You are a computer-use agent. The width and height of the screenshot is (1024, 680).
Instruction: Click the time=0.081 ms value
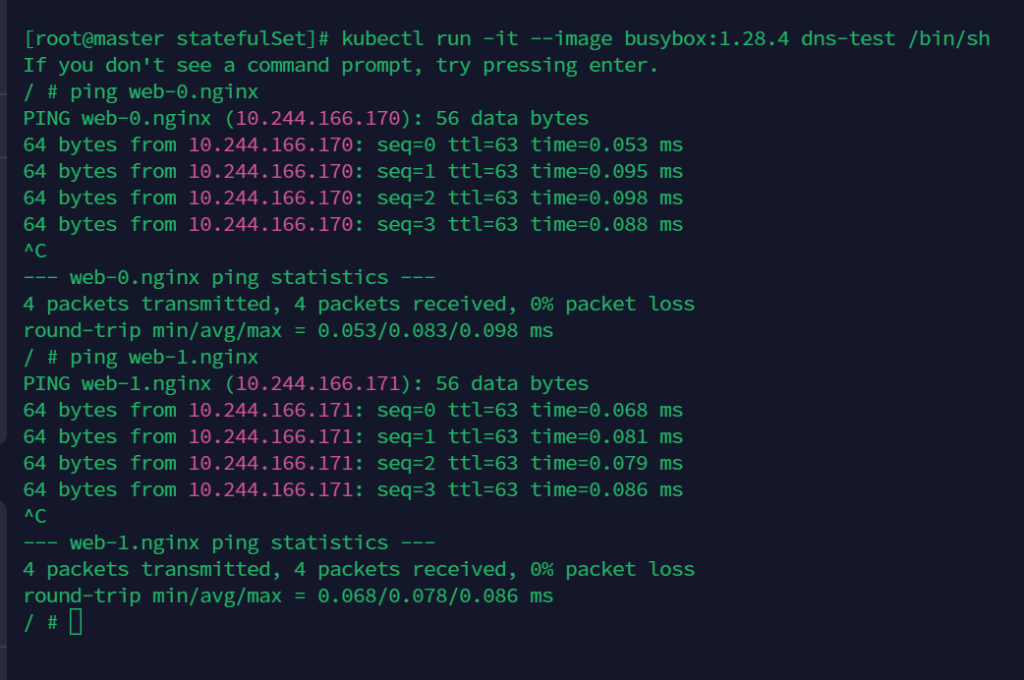pos(607,437)
